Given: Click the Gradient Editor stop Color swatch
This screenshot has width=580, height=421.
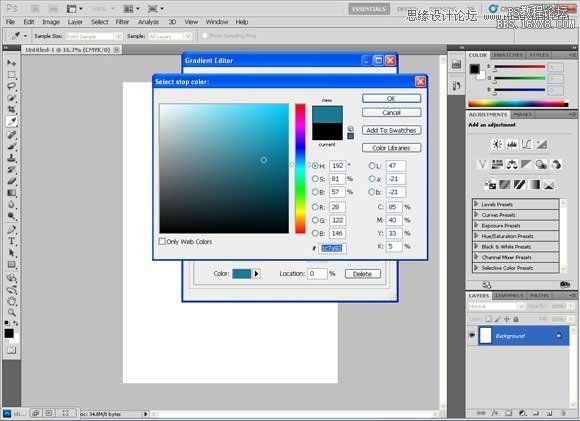Looking at the screenshot, I should (x=242, y=274).
